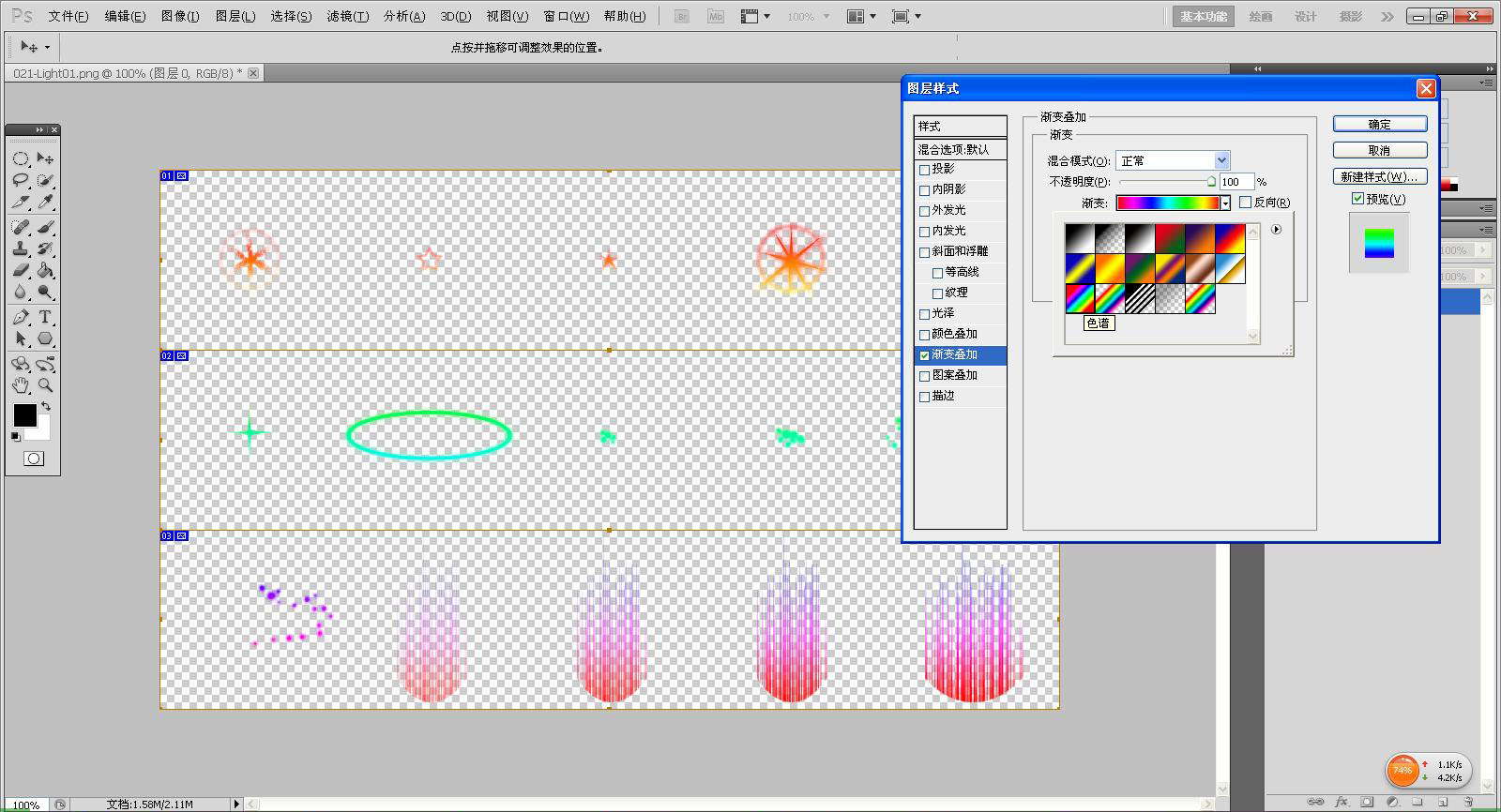Choose the Polygon shape tool
The width and height of the screenshot is (1501, 812).
tap(45, 338)
